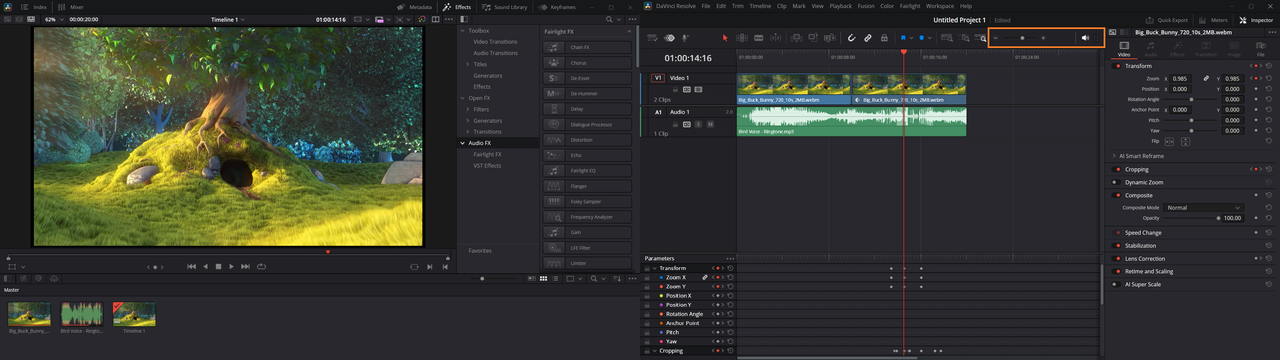The width and height of the screenshot is (1280, 360).
Task: Toggle timeline snapping magnet icon
Action: (852, 38)
